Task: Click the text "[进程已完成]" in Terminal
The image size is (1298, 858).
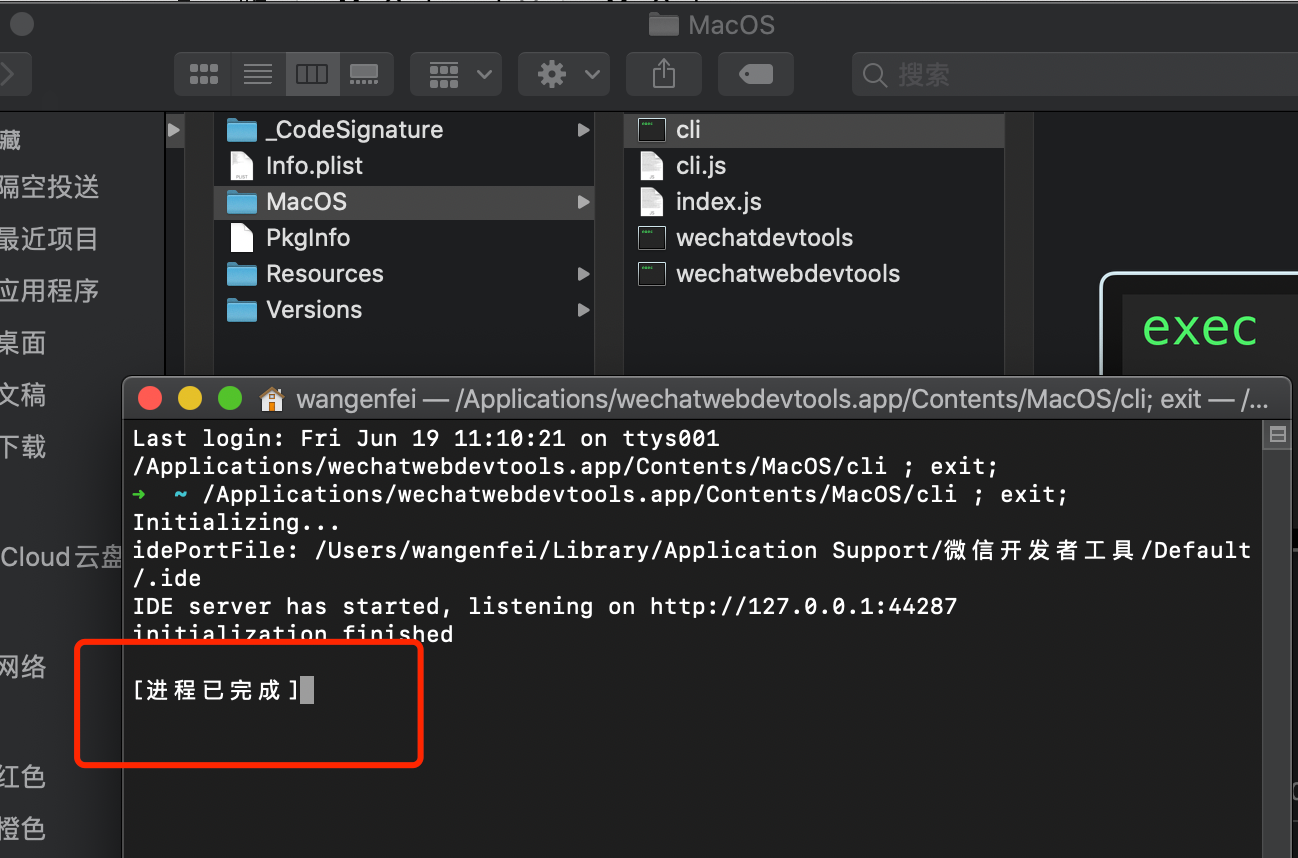Action: (x=216, y=690)
